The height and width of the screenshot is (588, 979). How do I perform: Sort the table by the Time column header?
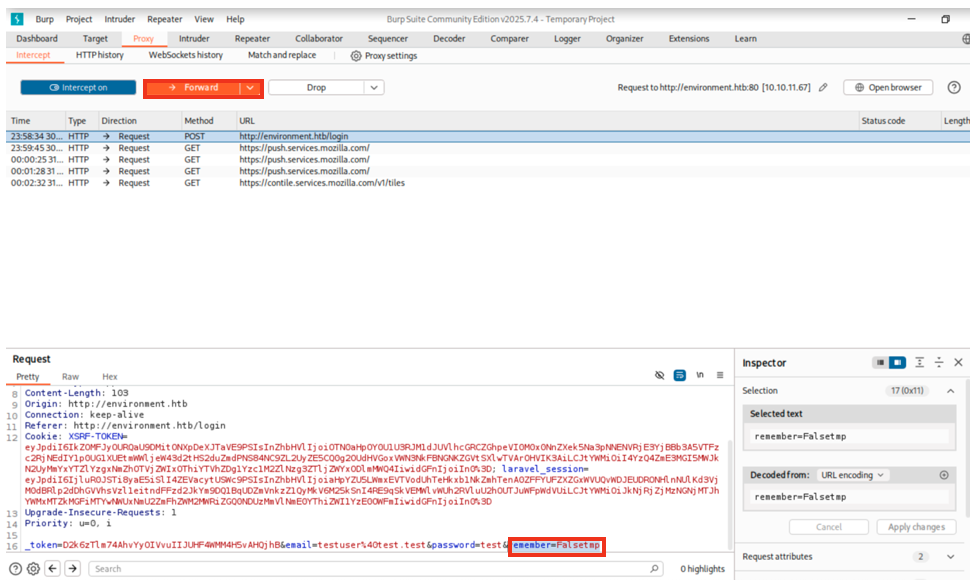[x=36, y=121]
